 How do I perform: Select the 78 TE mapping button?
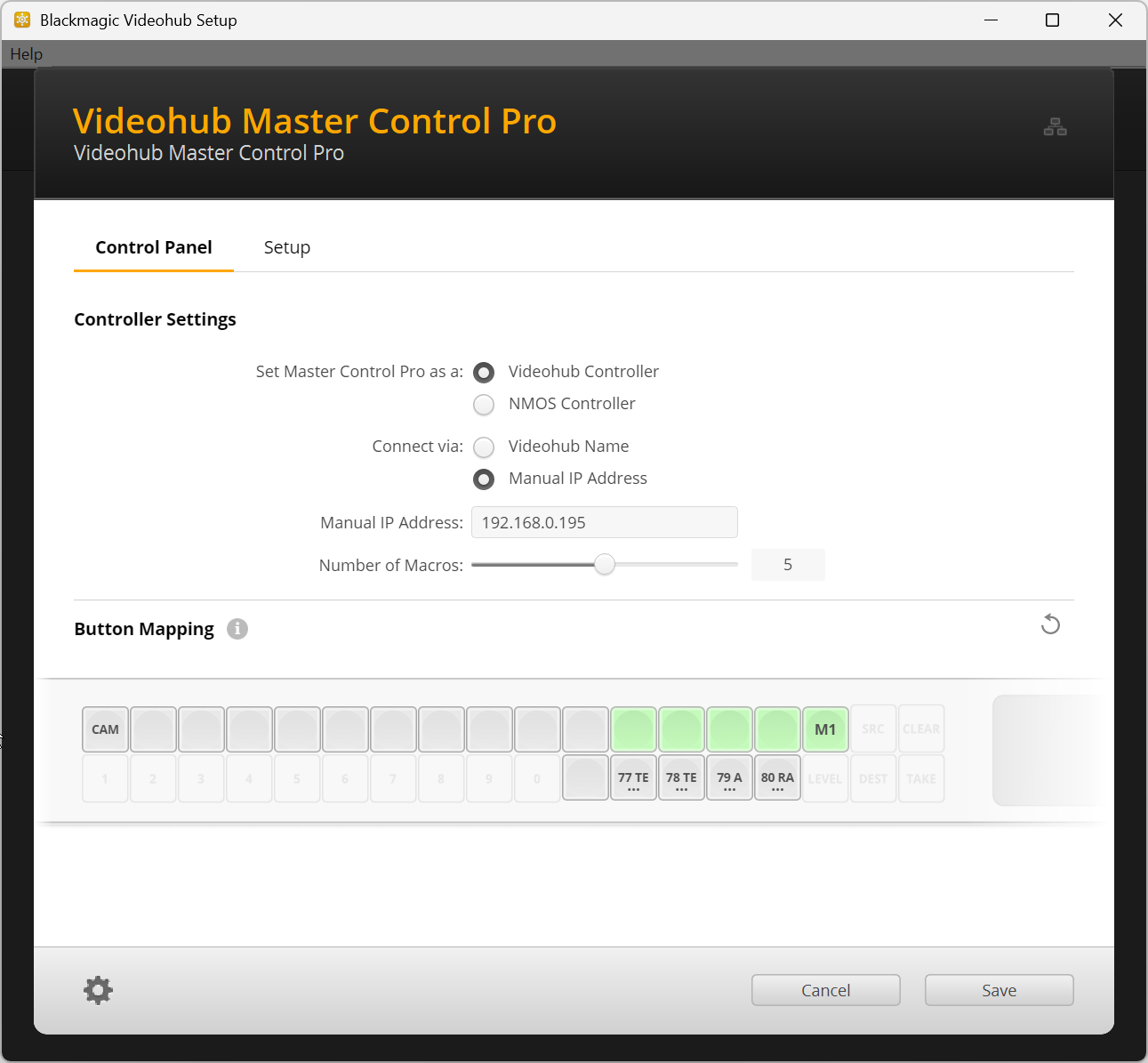point(682,778)
